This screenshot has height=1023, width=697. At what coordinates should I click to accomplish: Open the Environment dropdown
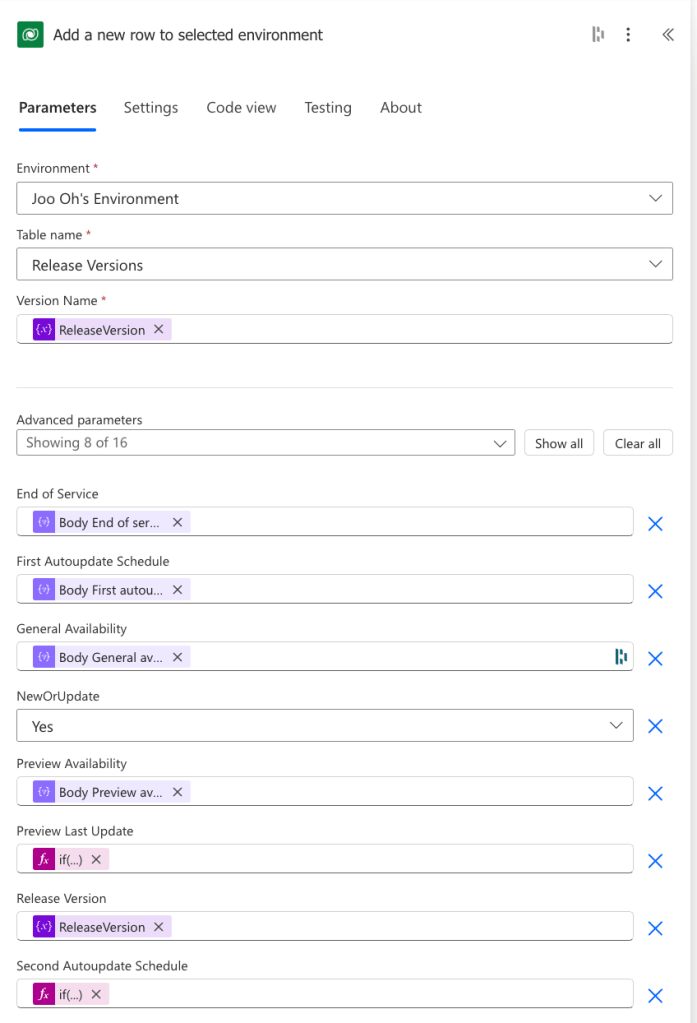(344, 198)
